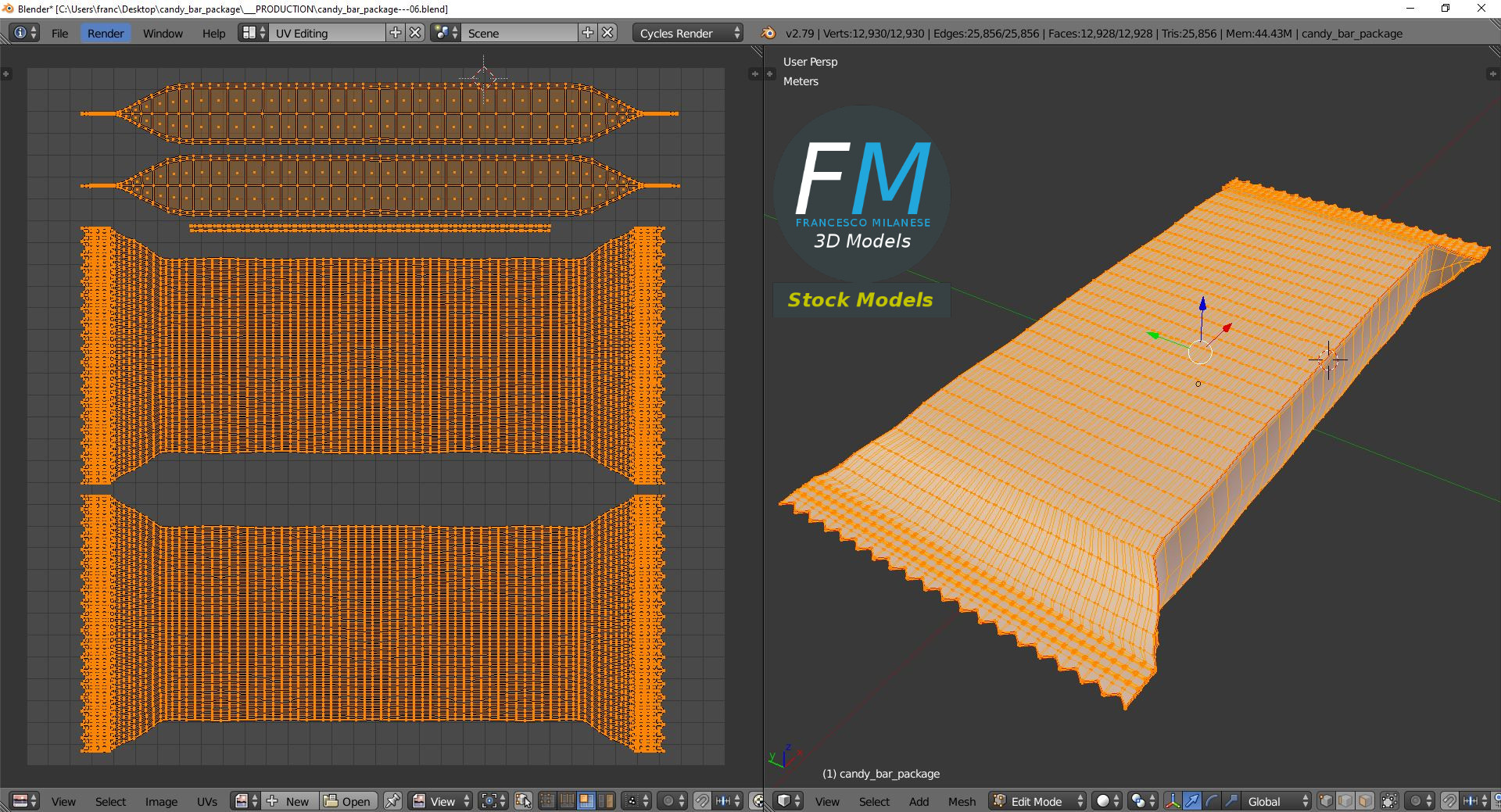Expand the UV editor's left side panel

pos(6,73)
